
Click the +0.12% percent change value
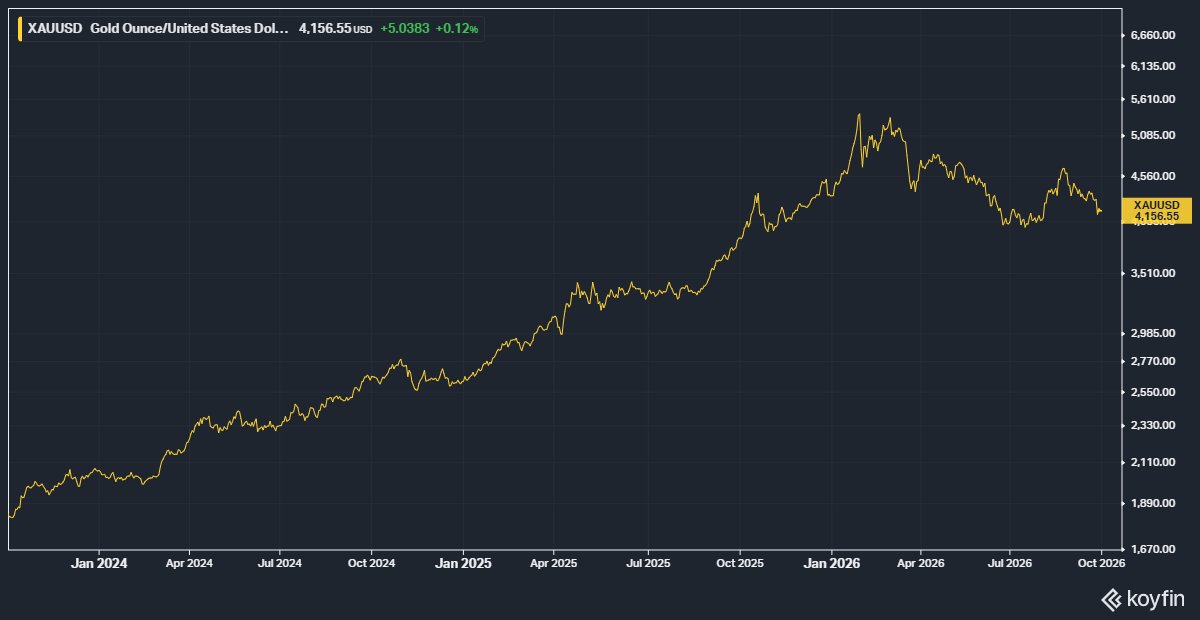pyautogui.click(x=457, y=29)
